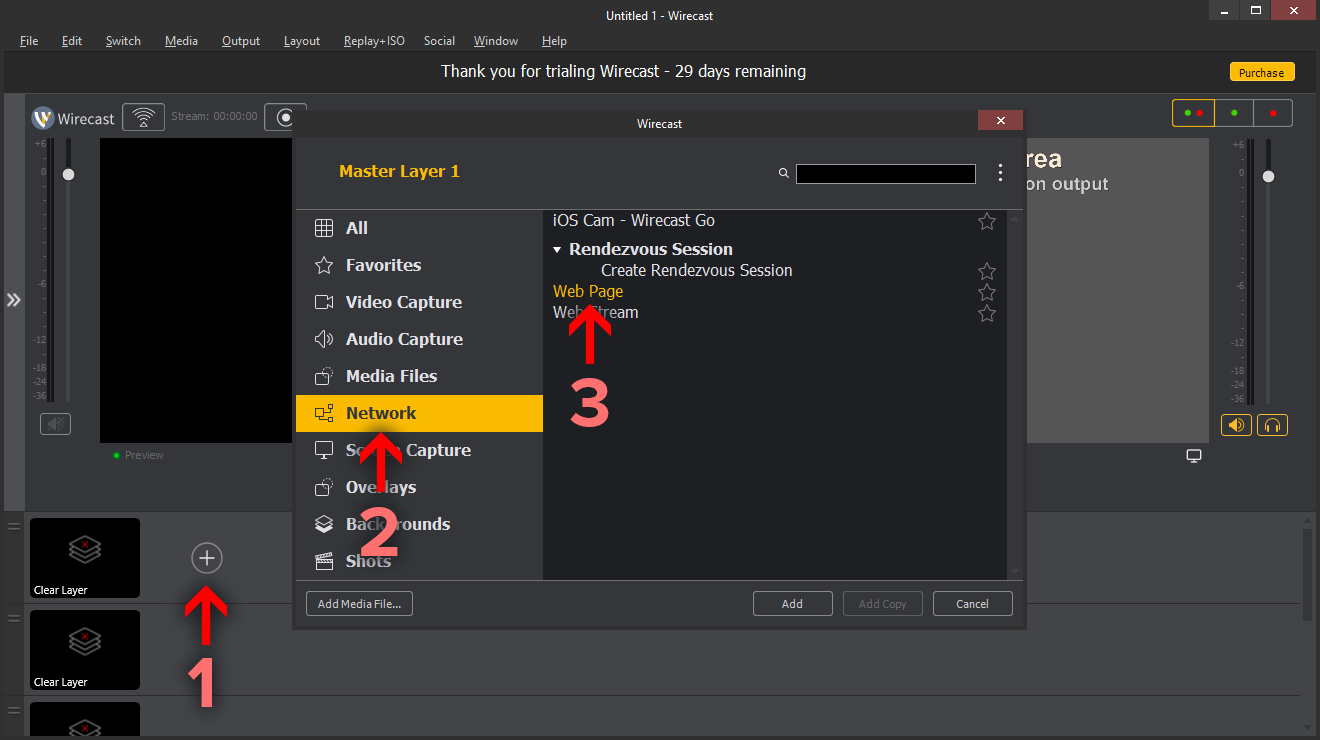Adjust the right output volume slider
This screenshot has height=740, width=1320.
coord(1268,176)
